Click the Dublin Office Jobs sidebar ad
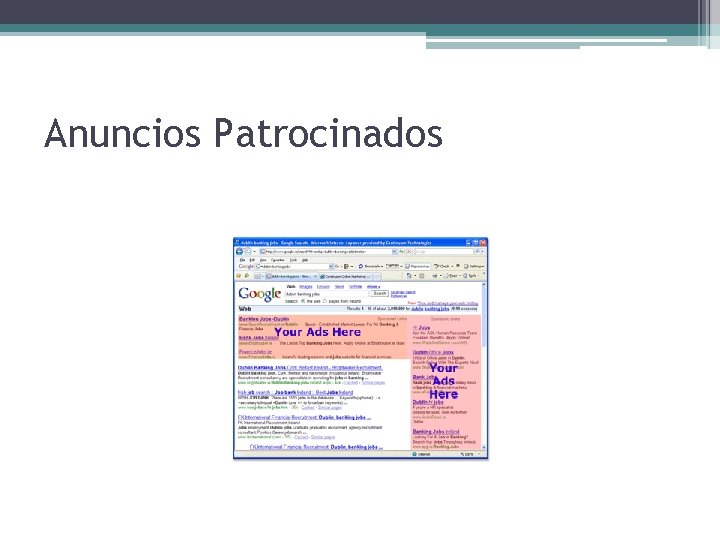This screenshot has height=540, width=720. pyautogui.click(x=433, y=352)
